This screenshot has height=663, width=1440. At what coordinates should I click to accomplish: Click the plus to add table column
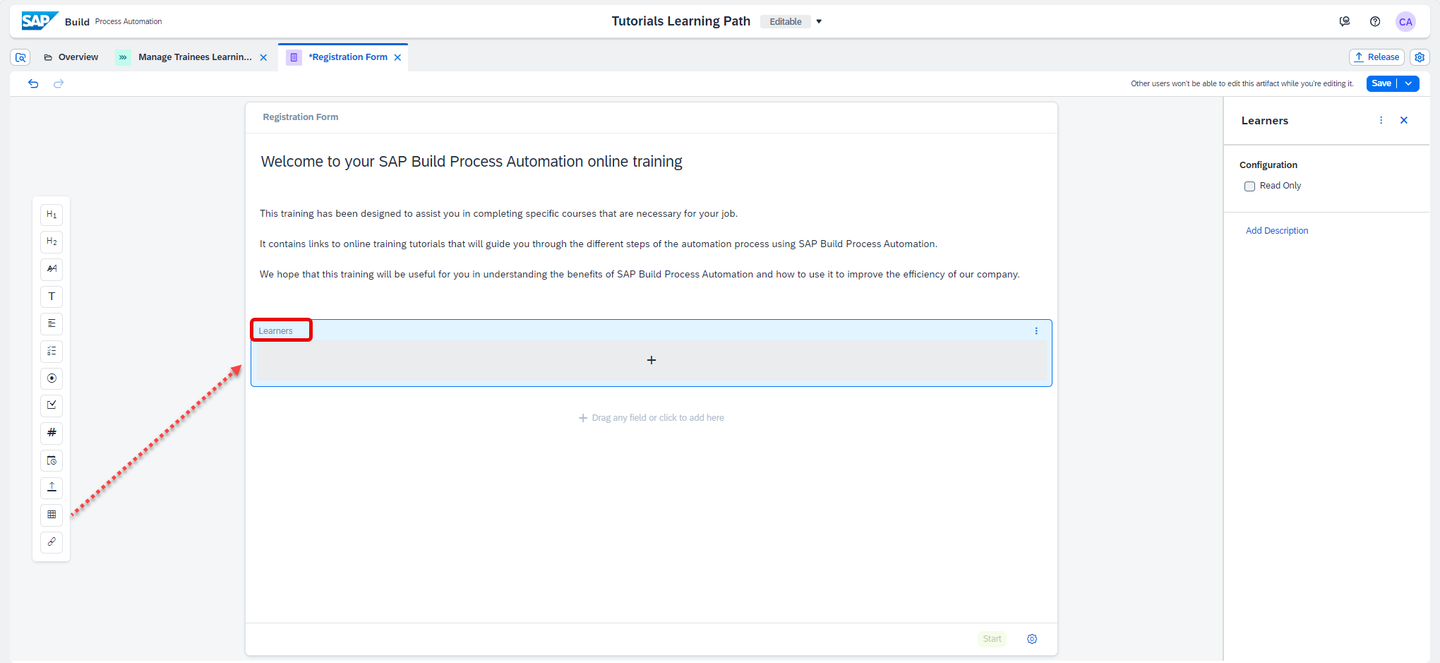pyautogui.click(x=651, y=360)
